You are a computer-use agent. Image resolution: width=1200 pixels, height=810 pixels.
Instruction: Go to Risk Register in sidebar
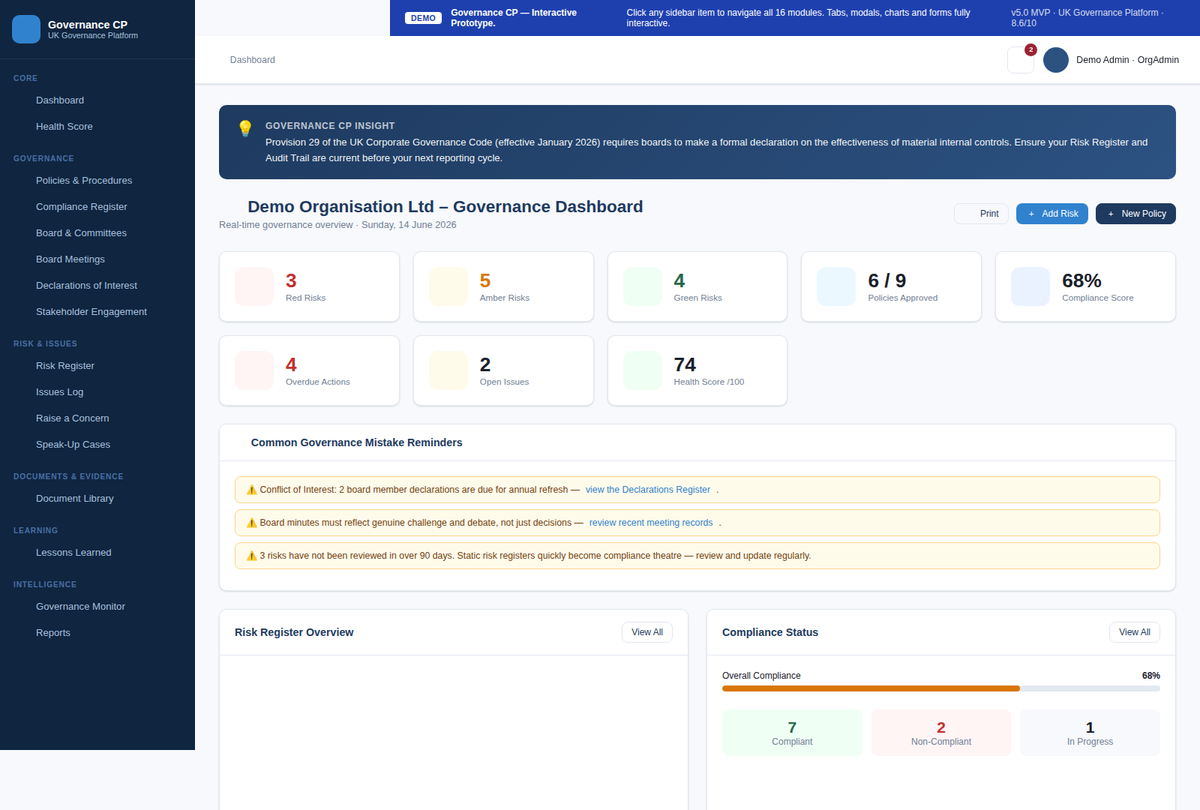tap(97, 366)
